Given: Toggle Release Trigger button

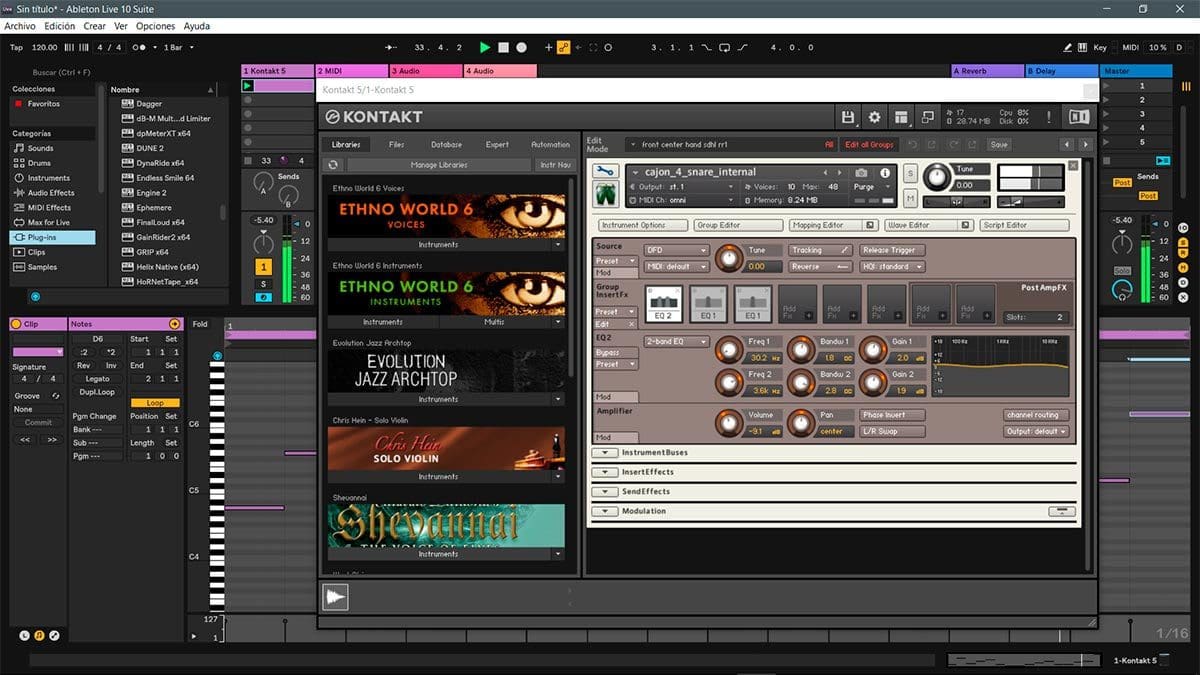Looking at the screenshot, I should pos(892,250).
